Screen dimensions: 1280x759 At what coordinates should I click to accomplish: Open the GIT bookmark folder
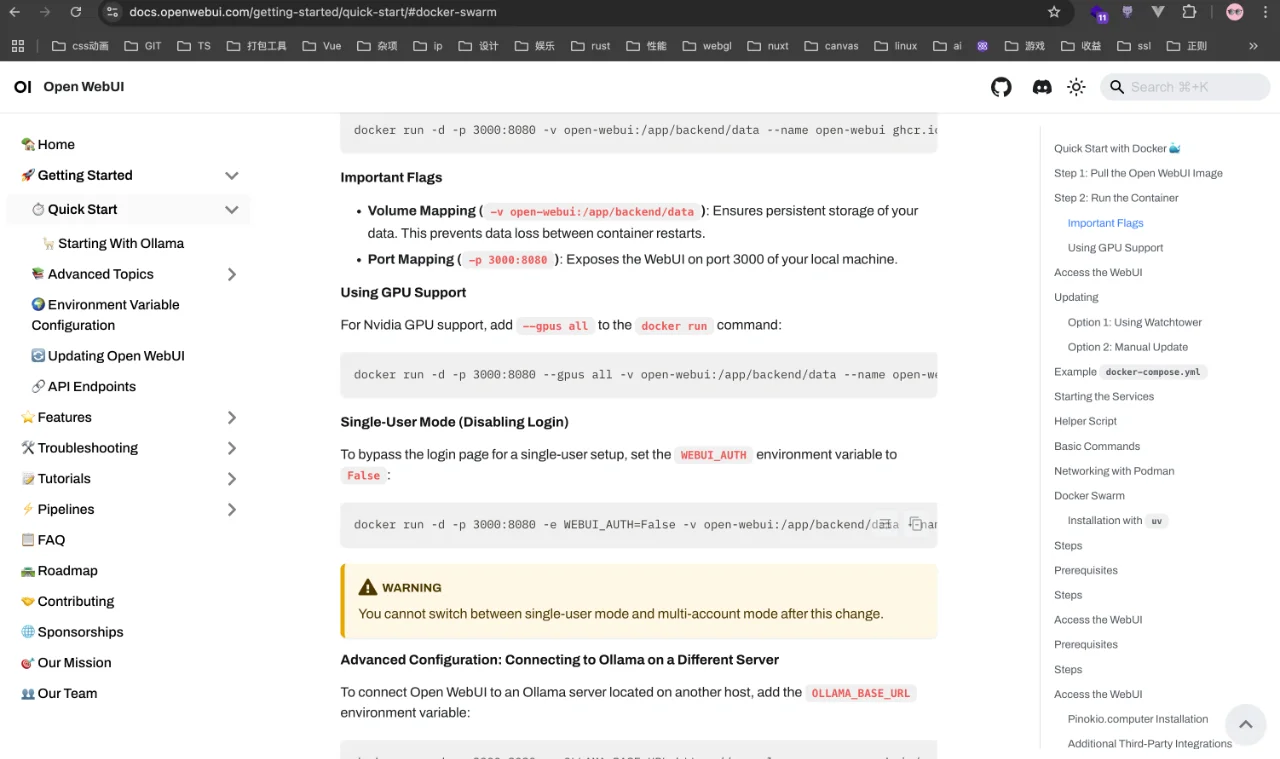tap(143, 46)
